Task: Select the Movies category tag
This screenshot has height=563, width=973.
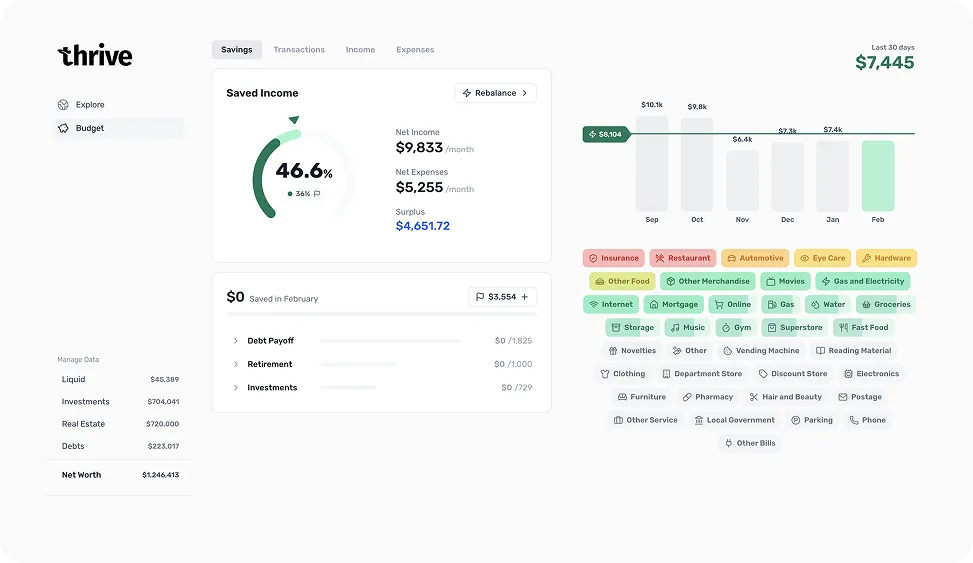Action: click(x=786, y=281)
